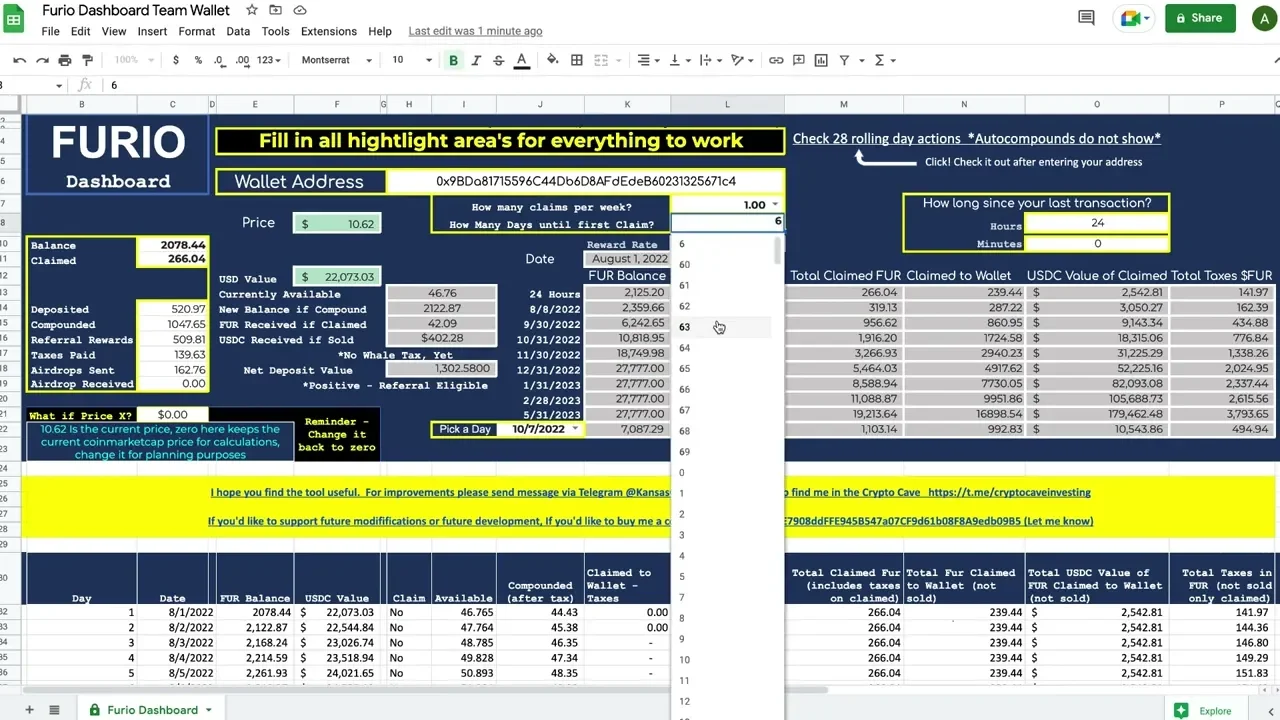Screen dimensions: 1280x720
Task: Open the claims per week dropdown arrow
Action: [x=774, y=205]
